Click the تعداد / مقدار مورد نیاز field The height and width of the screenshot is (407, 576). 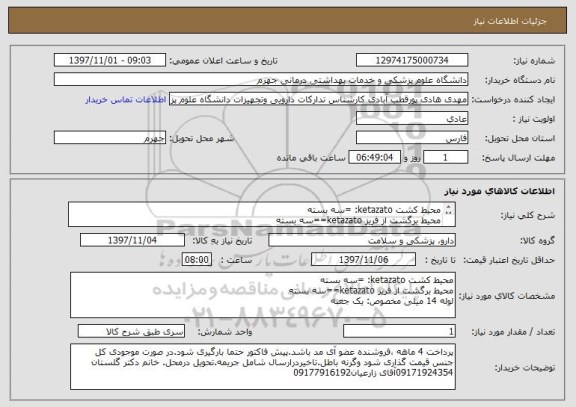(x=399, y=331)
